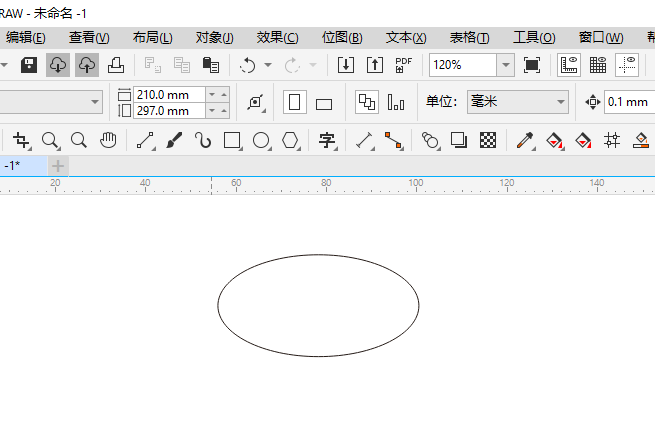Click the Publish to PDF icon
This screenshot has width=655, height=434.
coord(404,65)
